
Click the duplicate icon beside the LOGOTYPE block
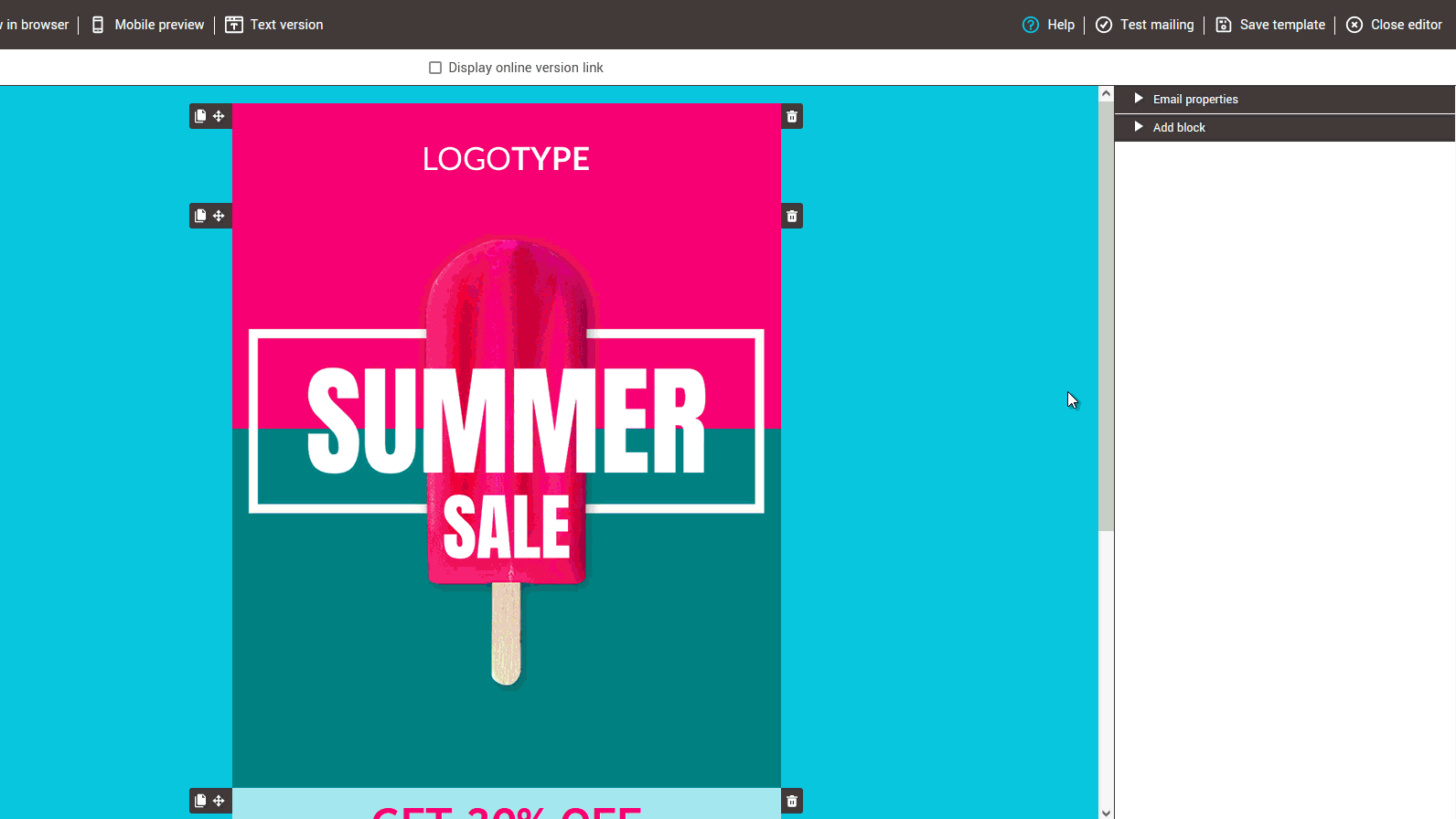coord(200,116)
